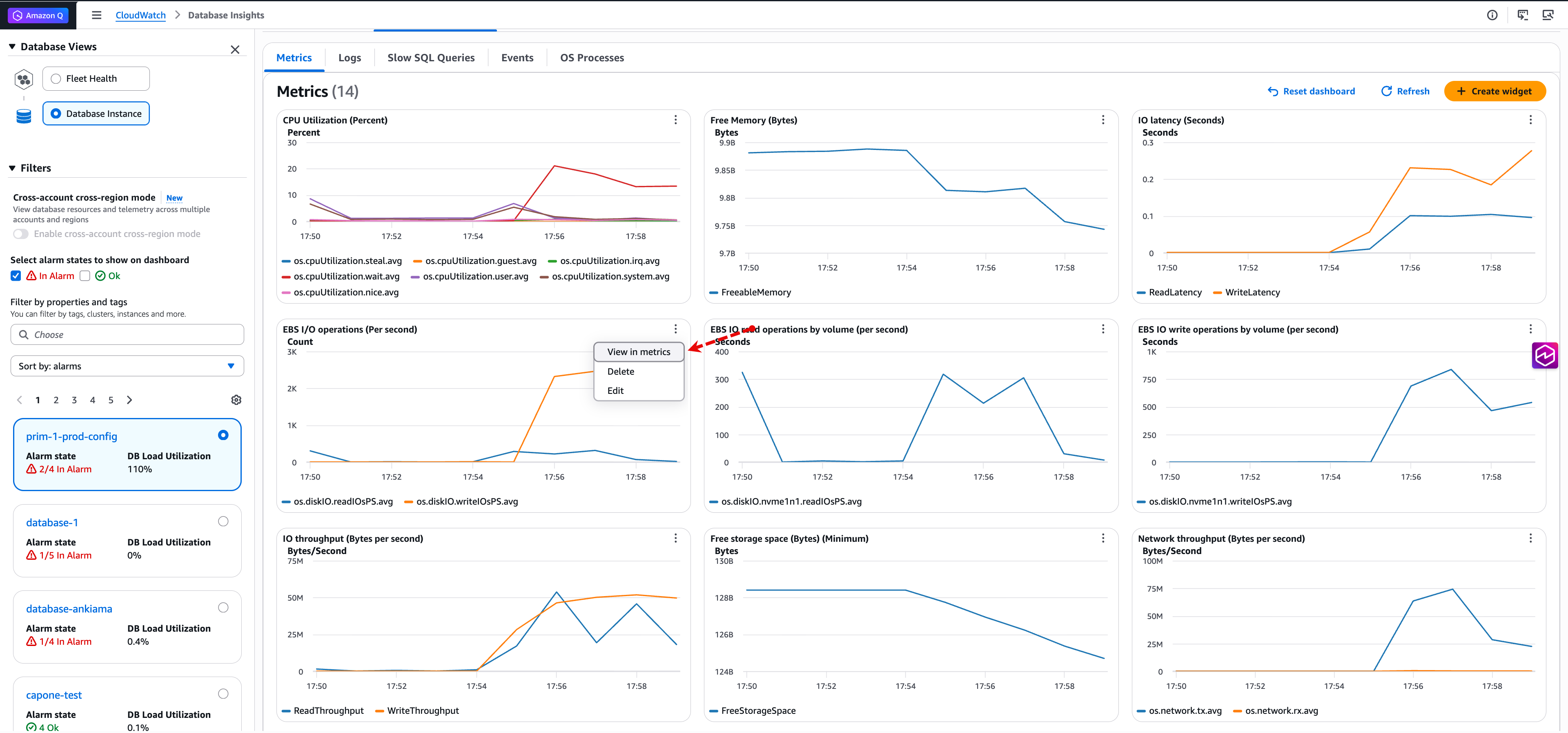Collapse the Database Views section
Image resolution: width=1568 pixels, height=733 pixels.
(12, 46)
